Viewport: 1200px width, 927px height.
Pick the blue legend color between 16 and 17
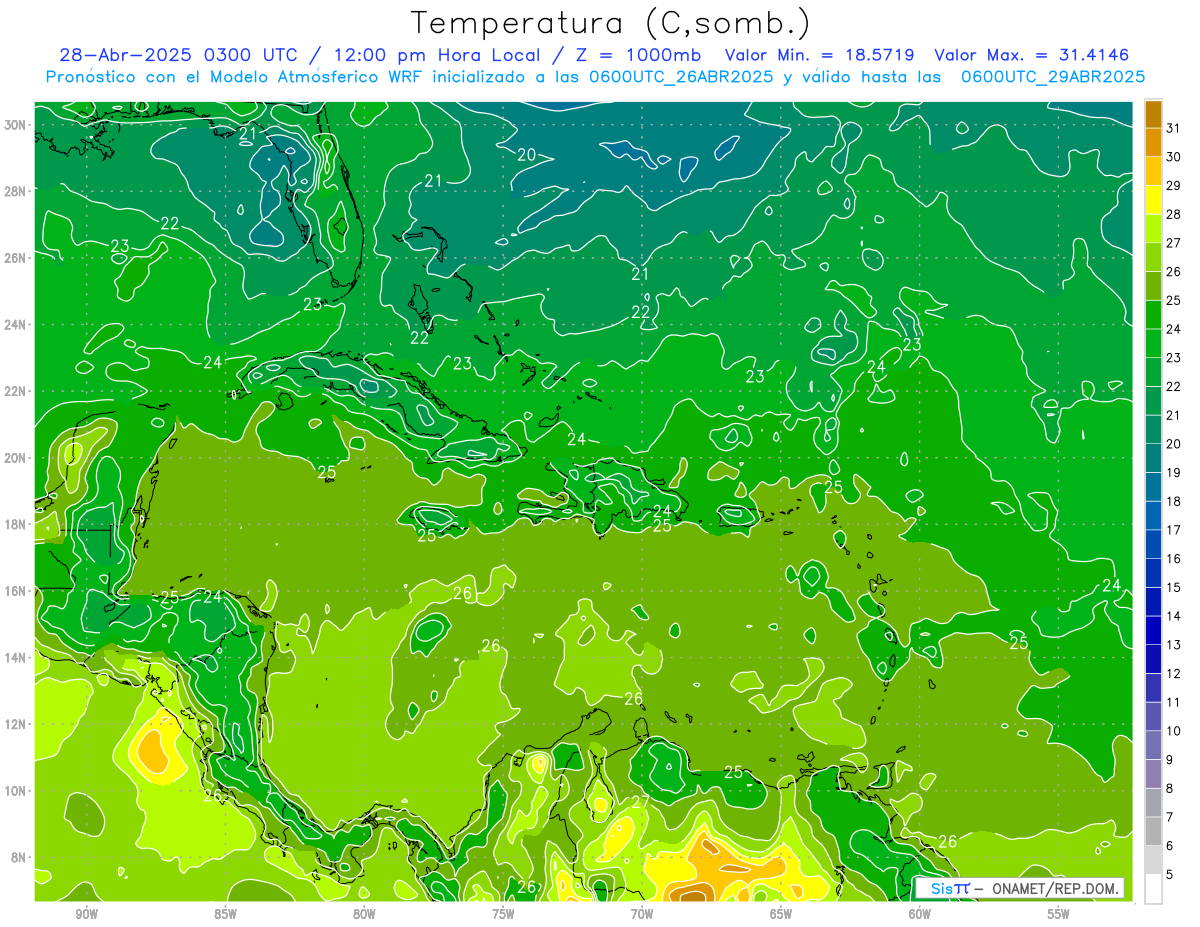tap(1153, 544)
